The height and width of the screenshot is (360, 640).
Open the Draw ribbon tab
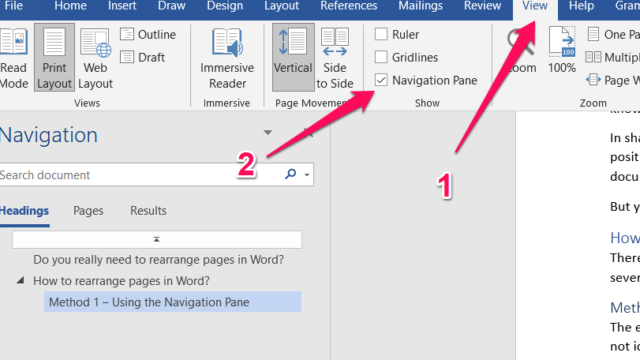[x=171, y=6]
